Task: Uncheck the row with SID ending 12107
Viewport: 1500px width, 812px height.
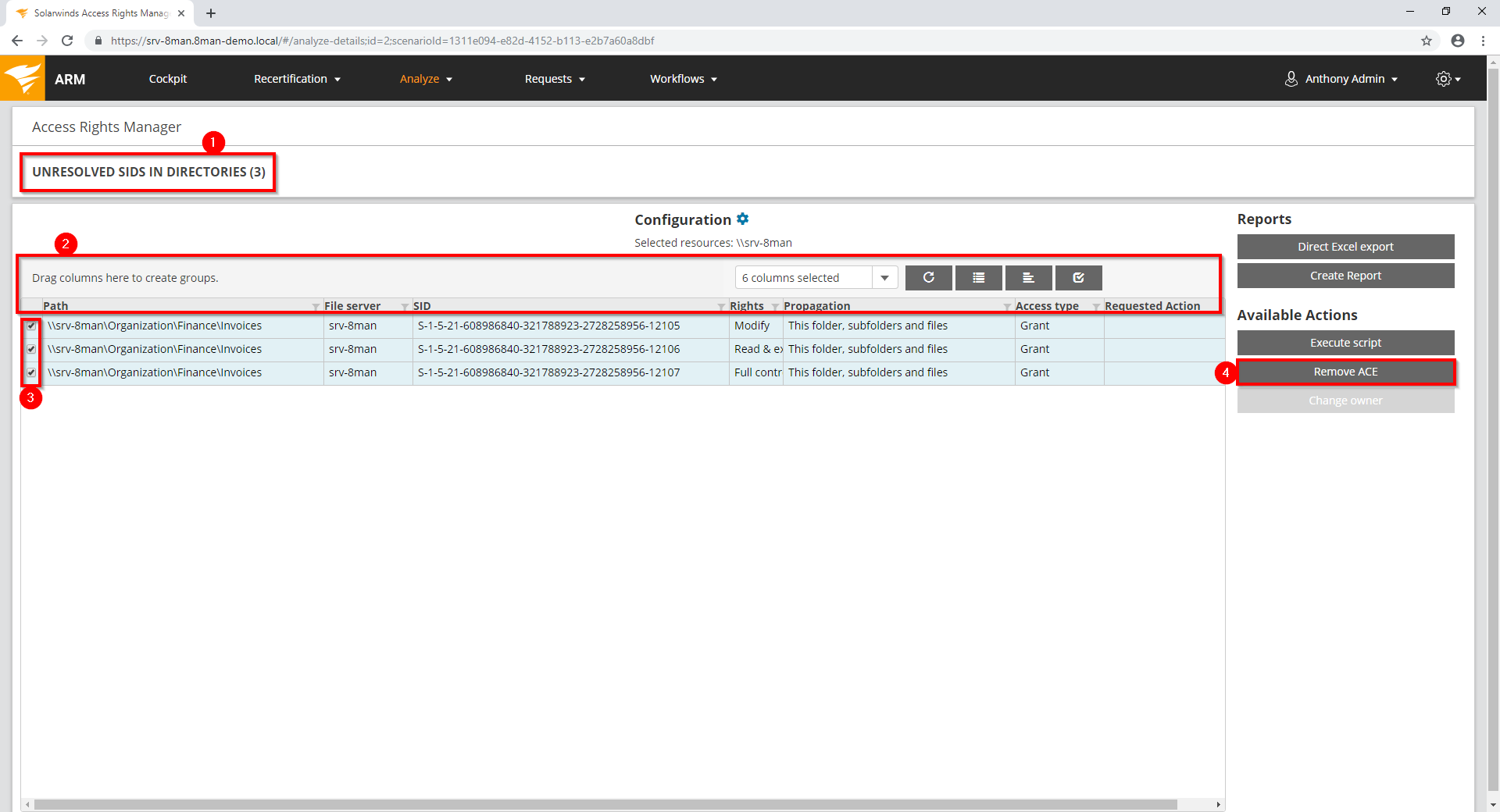Action: point(31,372)
